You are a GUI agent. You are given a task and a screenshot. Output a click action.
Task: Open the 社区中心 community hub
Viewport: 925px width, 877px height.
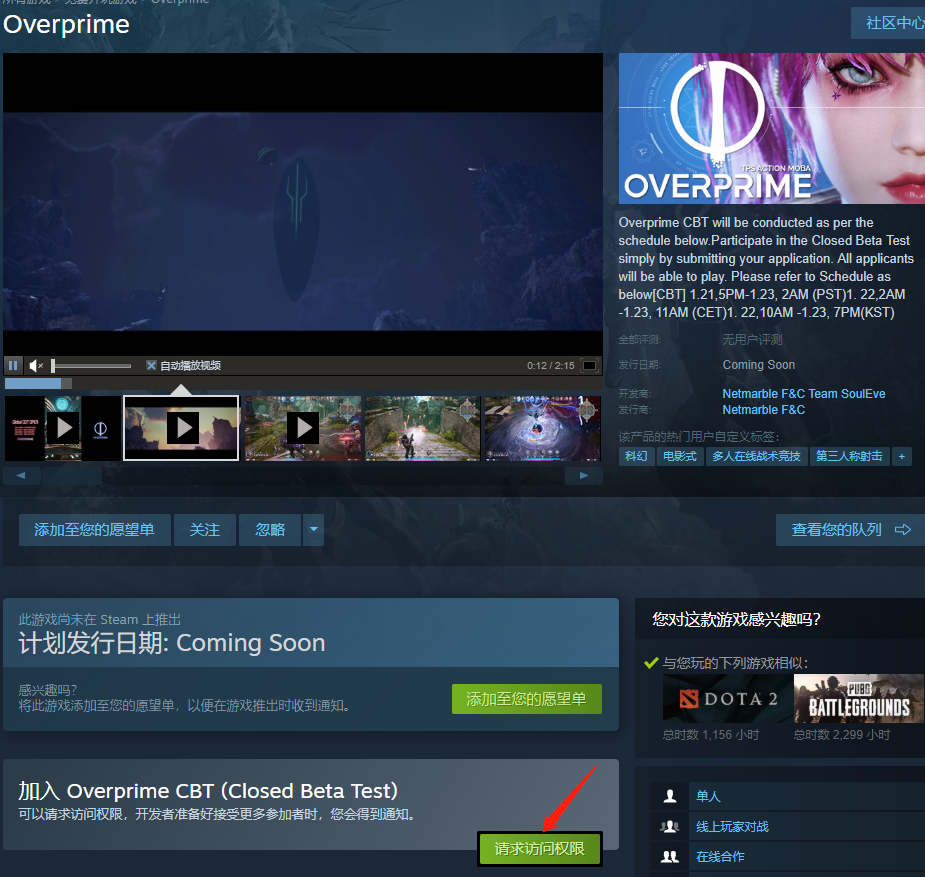click(x=888, y=23)
